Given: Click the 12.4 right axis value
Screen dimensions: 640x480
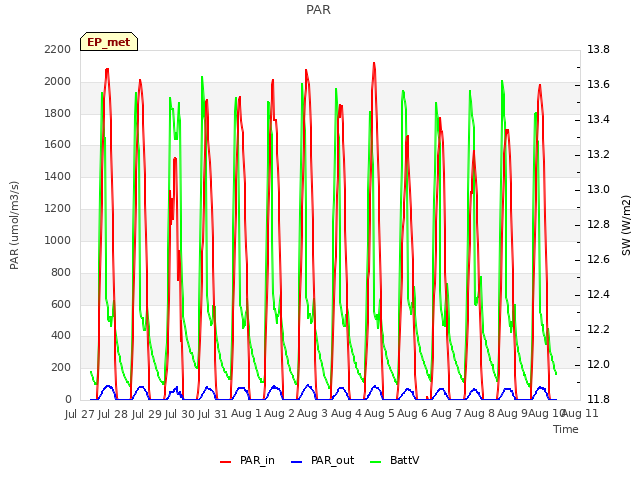Looking at the screenshot, I should [x=598, y=294].
